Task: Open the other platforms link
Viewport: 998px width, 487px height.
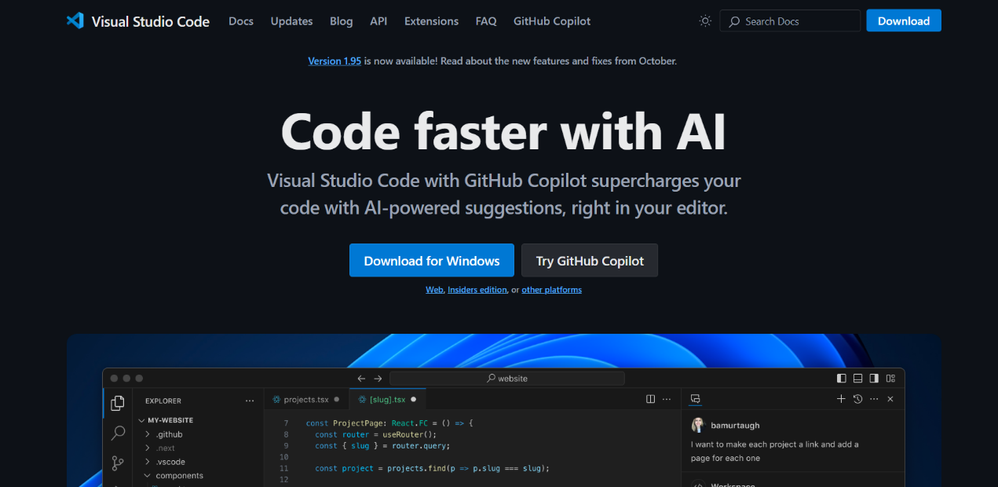Action: (551, 290)
